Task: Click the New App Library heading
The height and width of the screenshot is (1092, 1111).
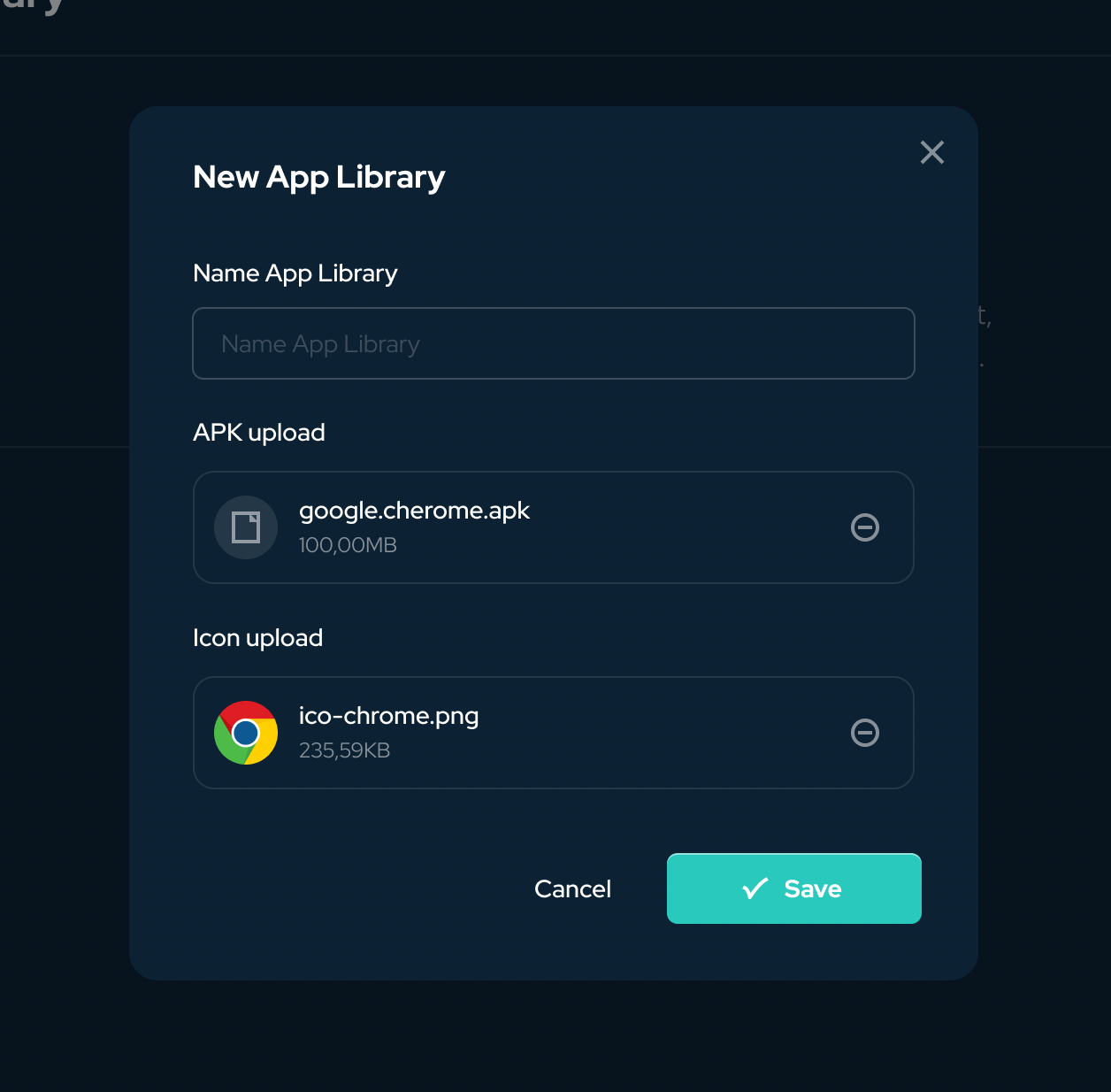Action: tap(318, 177)
